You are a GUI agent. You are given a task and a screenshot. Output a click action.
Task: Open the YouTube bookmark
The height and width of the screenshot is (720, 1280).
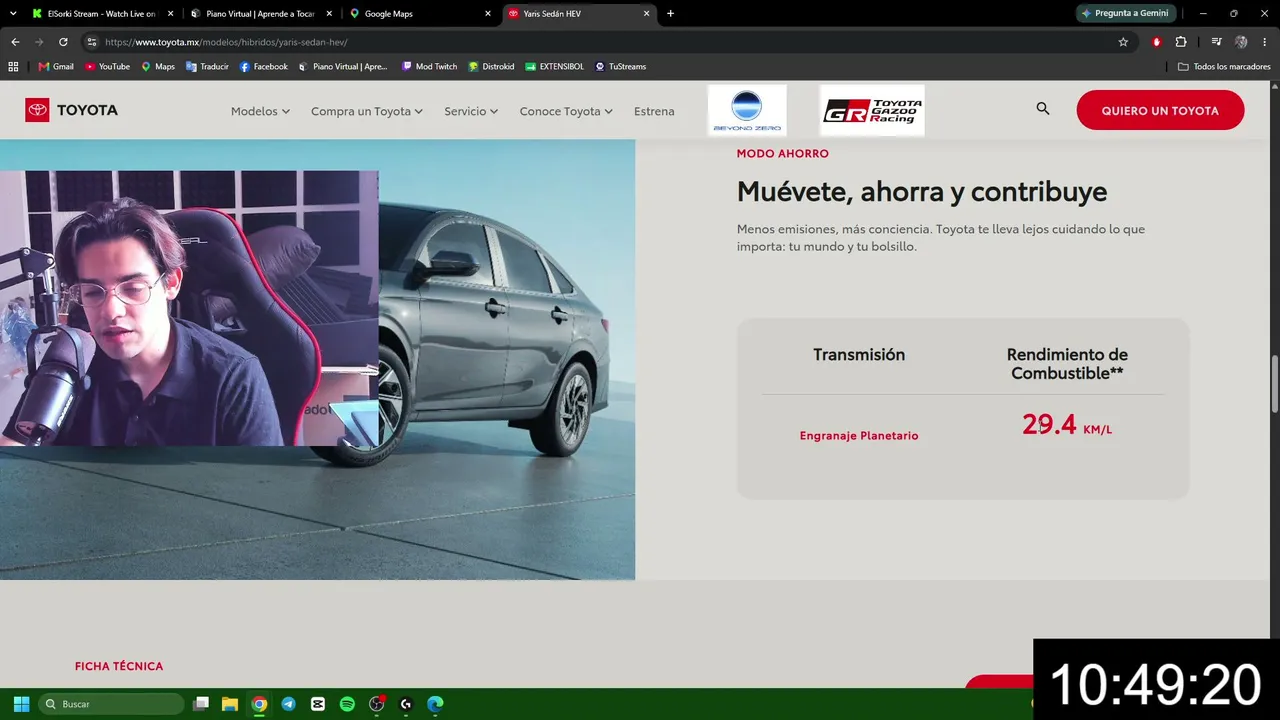click(107, 67)
